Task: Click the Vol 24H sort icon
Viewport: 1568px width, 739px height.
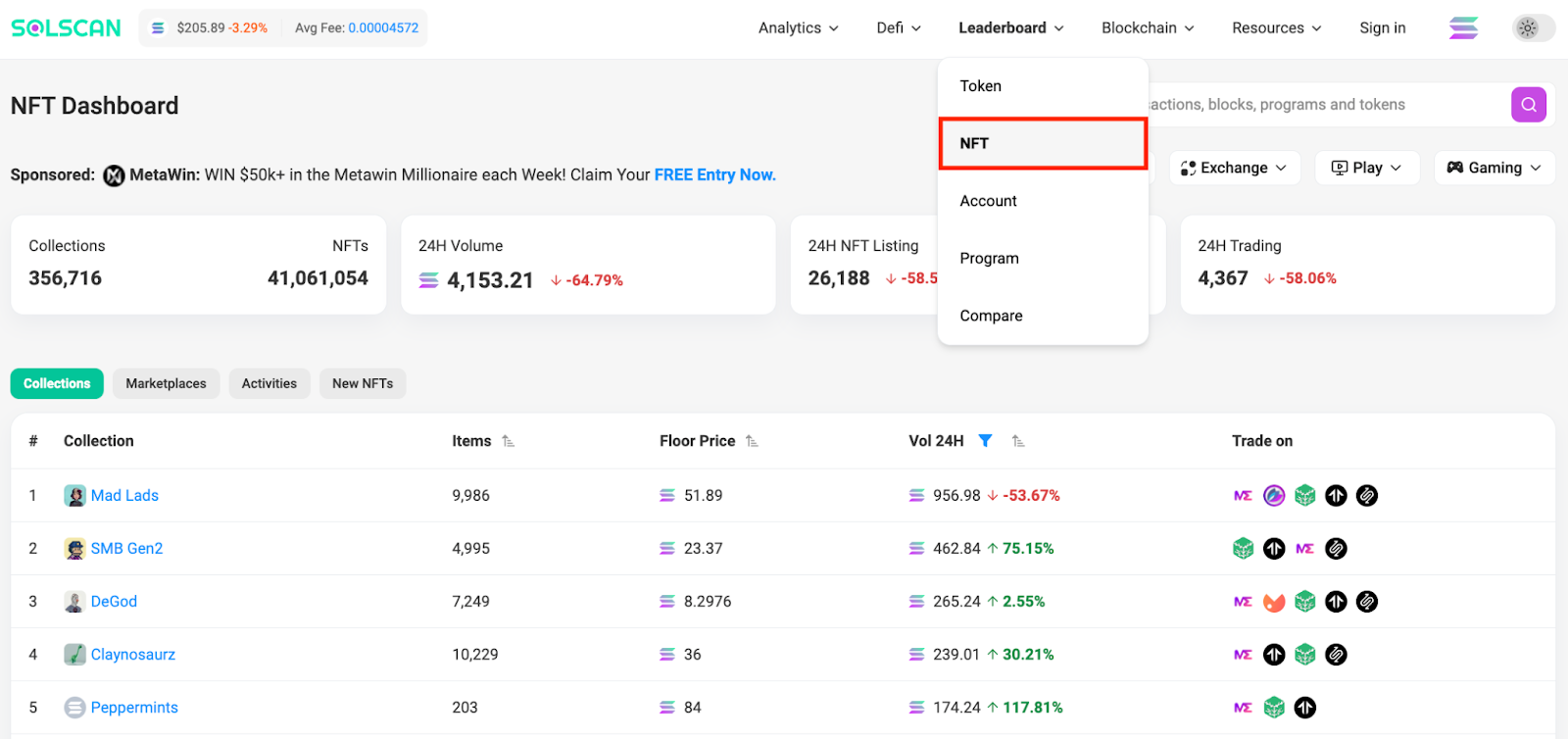Action: (x=1018, y=441)
